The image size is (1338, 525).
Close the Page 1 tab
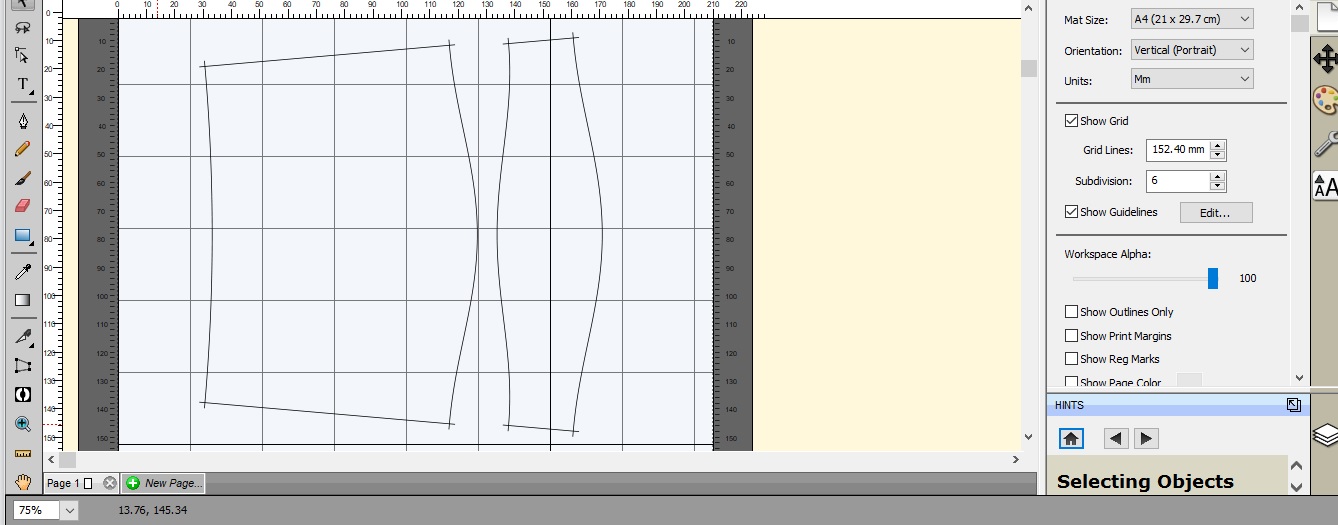click(110, 483)
